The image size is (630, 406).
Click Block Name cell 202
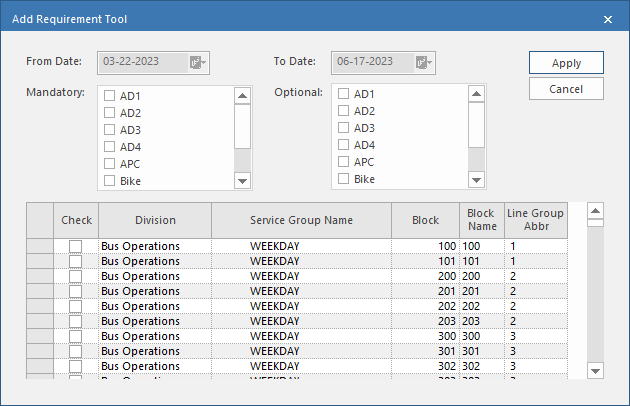click(x=482, y=306)
